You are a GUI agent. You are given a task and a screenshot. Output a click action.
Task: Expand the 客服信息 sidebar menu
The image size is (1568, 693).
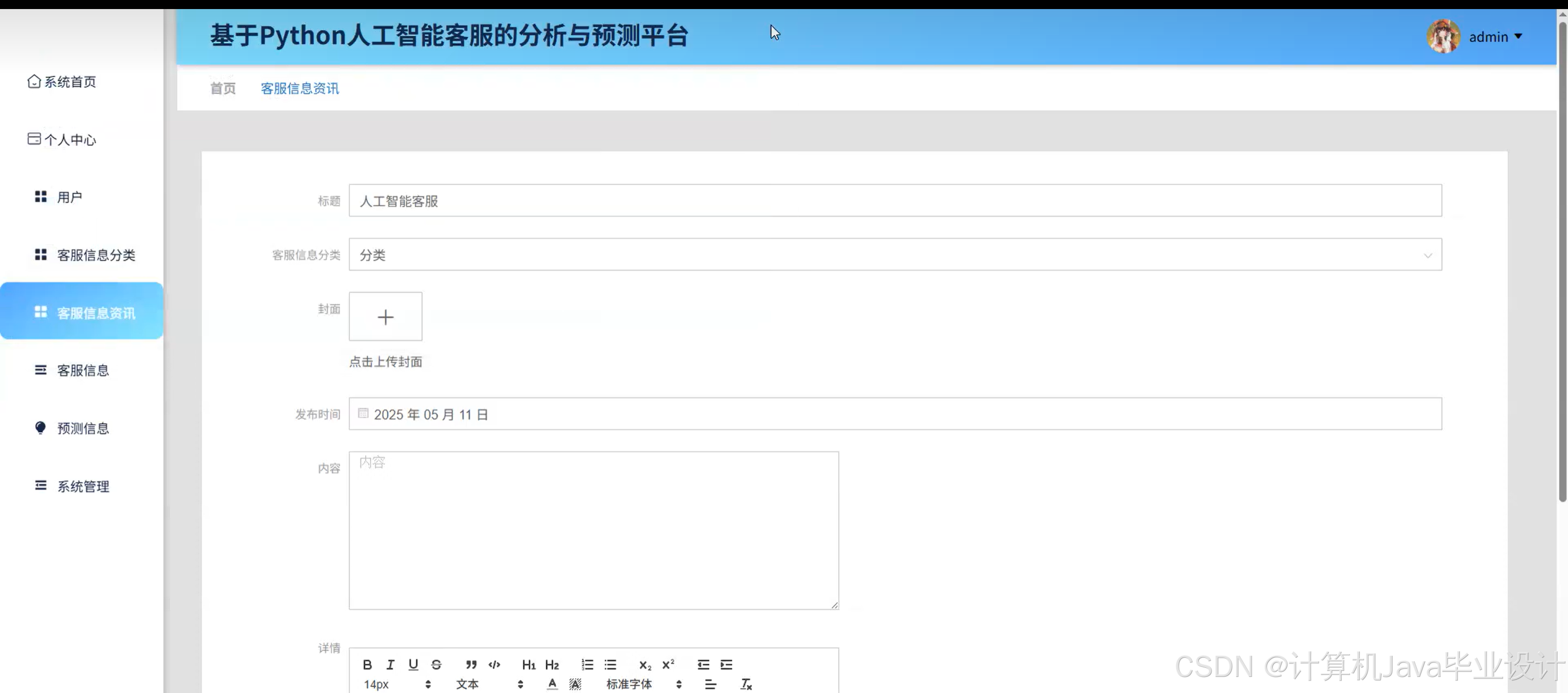click(x=72, y=370)
